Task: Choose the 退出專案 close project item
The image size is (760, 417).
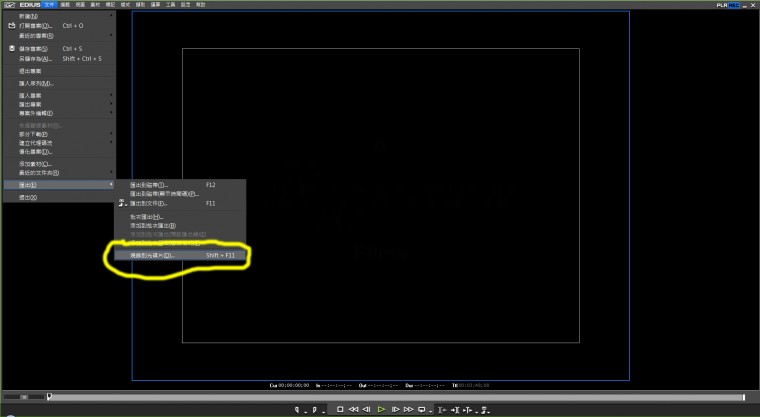Action: coord(59,71)
